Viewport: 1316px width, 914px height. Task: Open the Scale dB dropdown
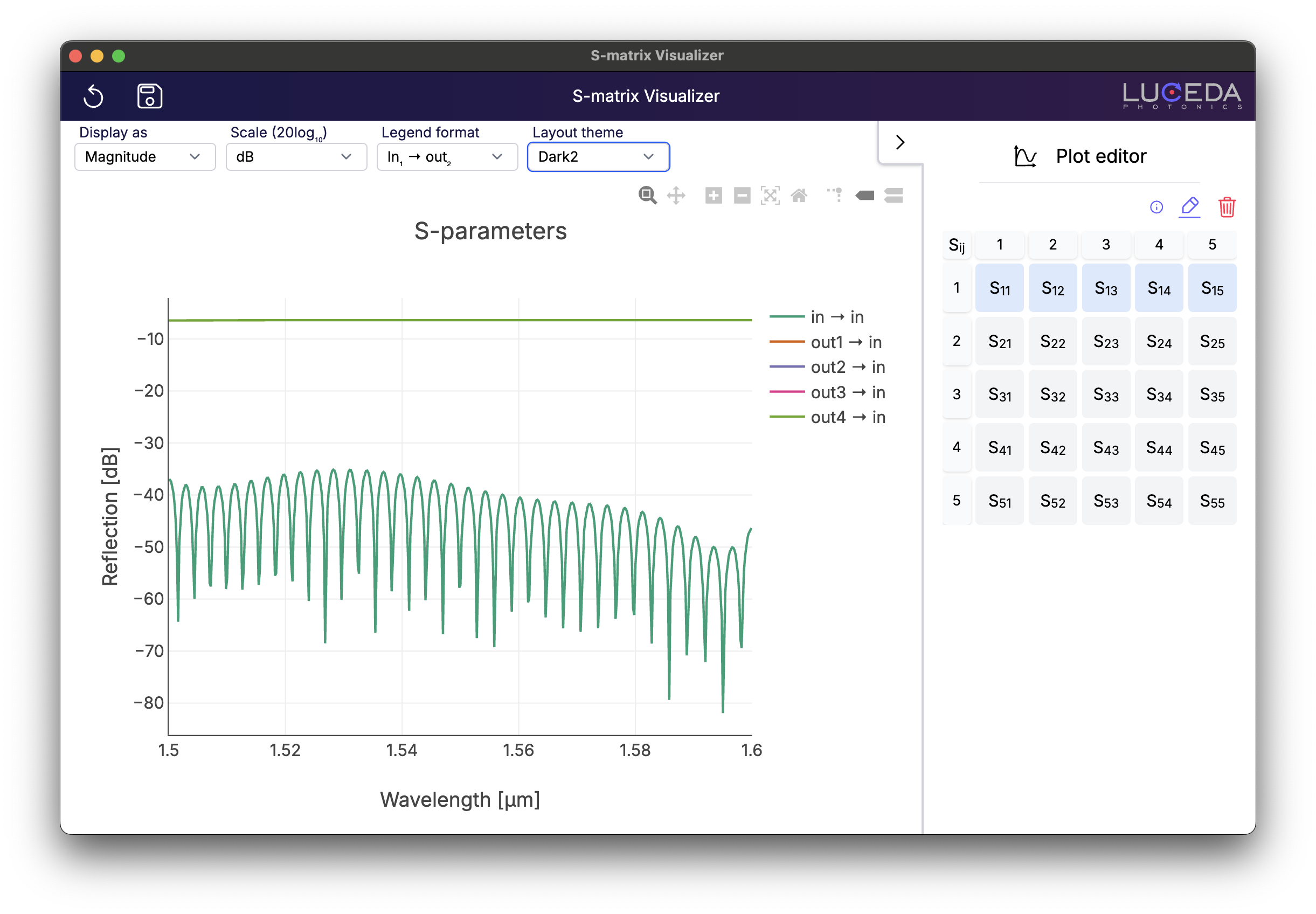295,156
